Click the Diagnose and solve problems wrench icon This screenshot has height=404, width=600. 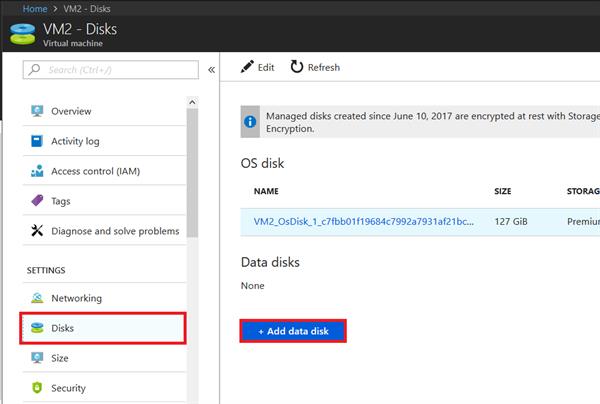[37, 231]
